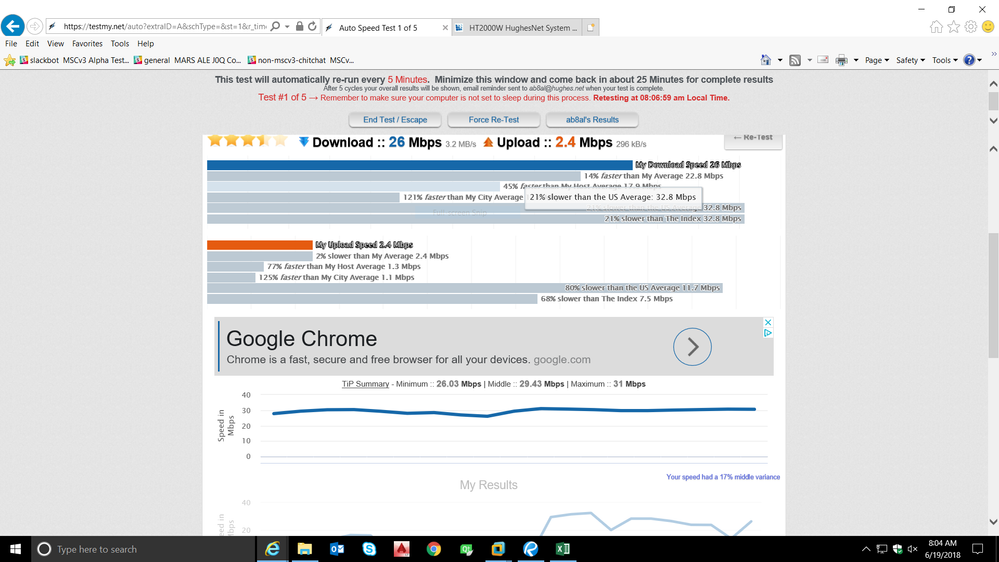The width and height of the screenshot is (999, 562).
Task: Click the ab8al's Results button
Action: click(592, 120)
